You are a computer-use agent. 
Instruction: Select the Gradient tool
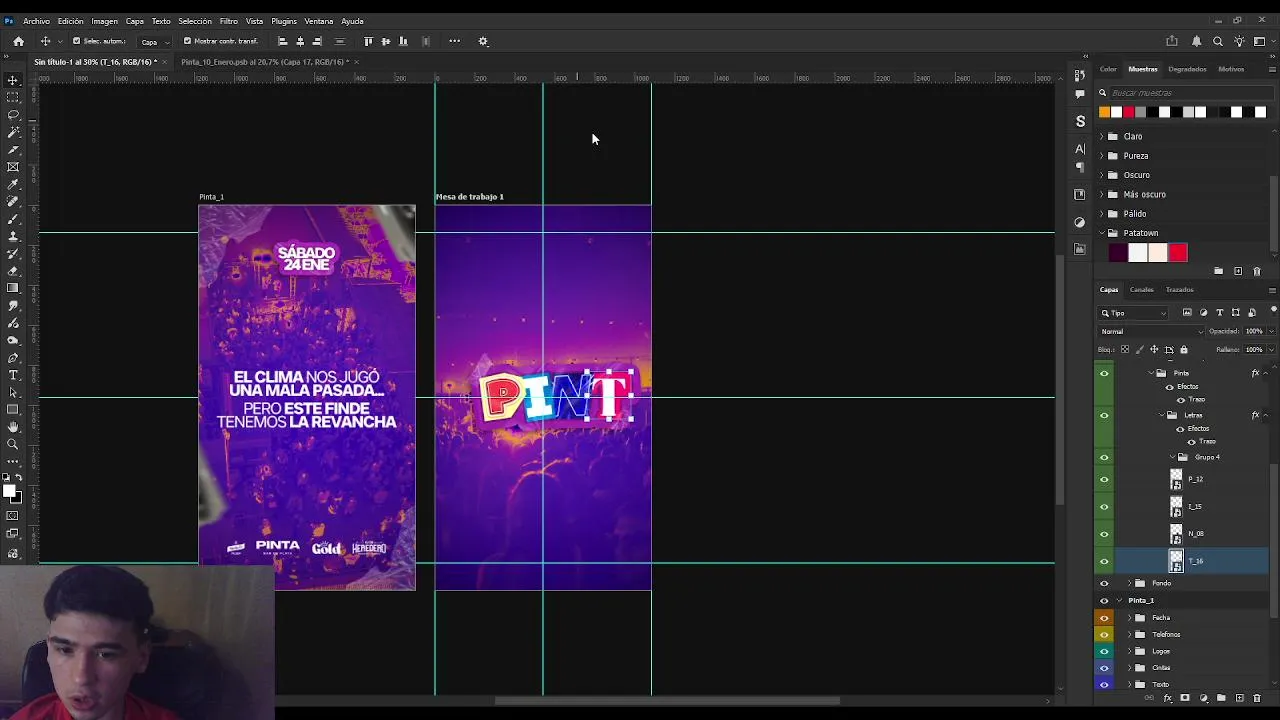[x=13, y=288]
